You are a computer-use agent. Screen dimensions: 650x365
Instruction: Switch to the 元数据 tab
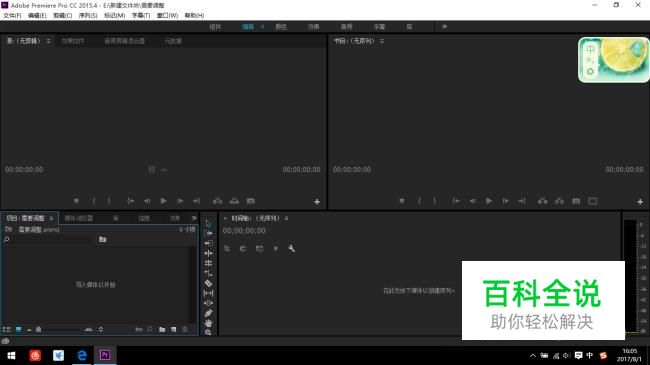tap(173, 41)
